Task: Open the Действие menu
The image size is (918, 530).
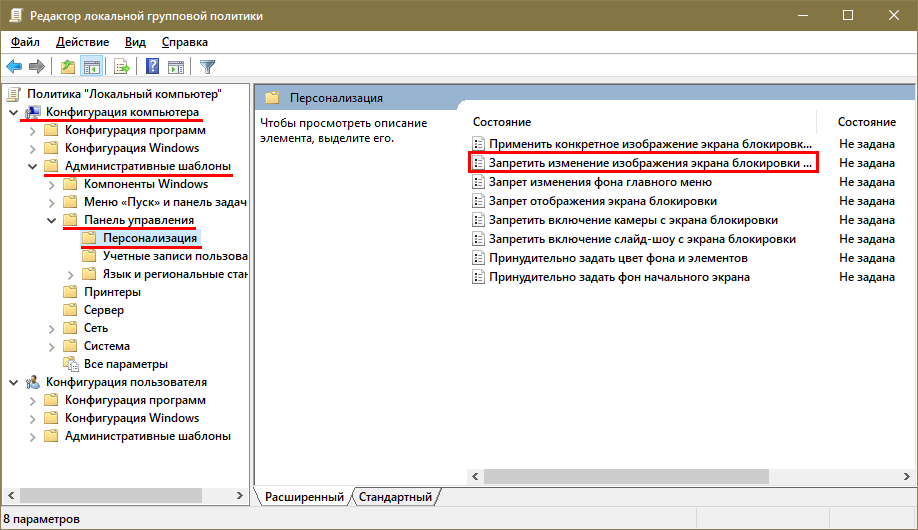Action: tap(82, 42)
